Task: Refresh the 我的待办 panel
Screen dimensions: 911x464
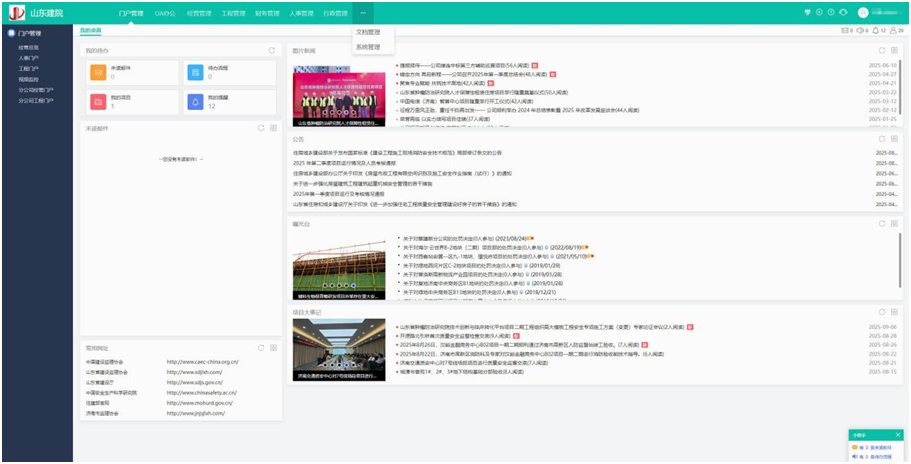Action: coord(271,50)
